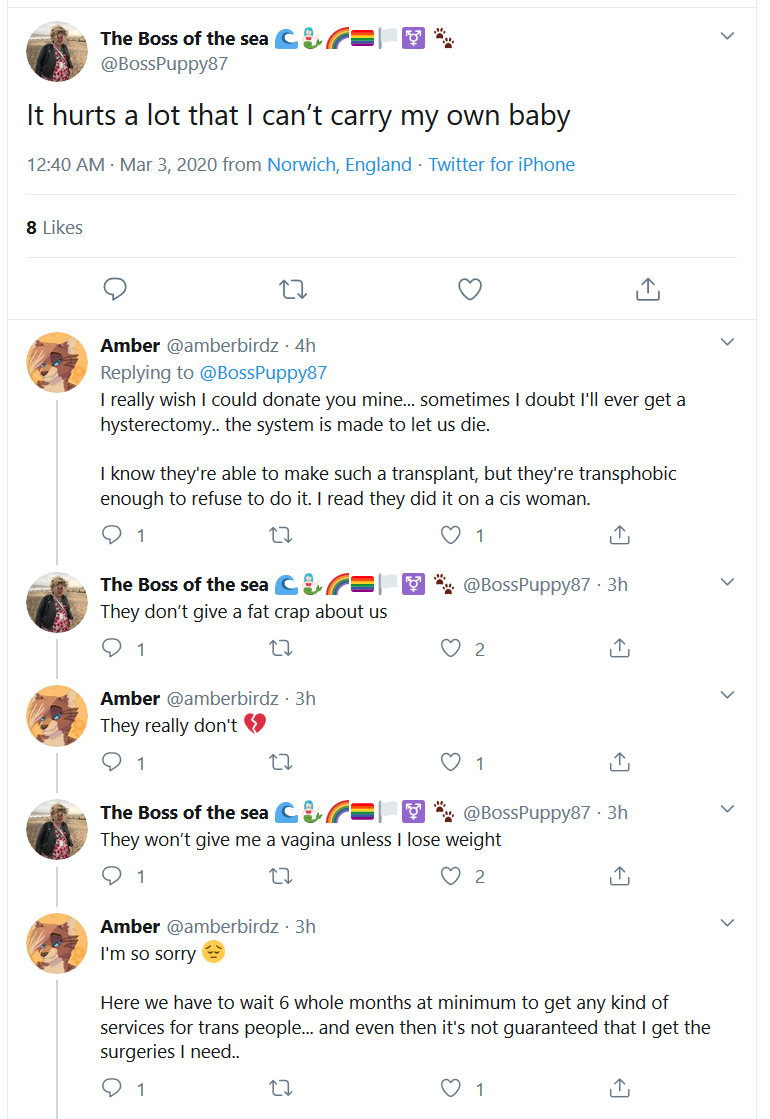The image size is (770, 1119).
Task: Share the main tweet via upload icon
Action: point(647,289)
